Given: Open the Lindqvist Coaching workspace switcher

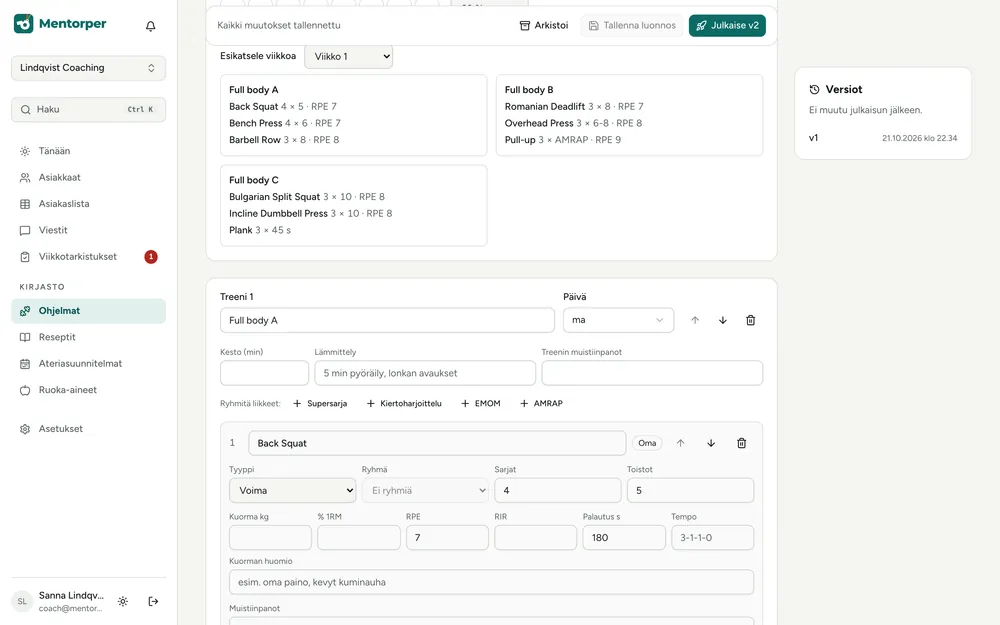Looking at the screenshot, I should pyautogui.click(x=89, y=68).
